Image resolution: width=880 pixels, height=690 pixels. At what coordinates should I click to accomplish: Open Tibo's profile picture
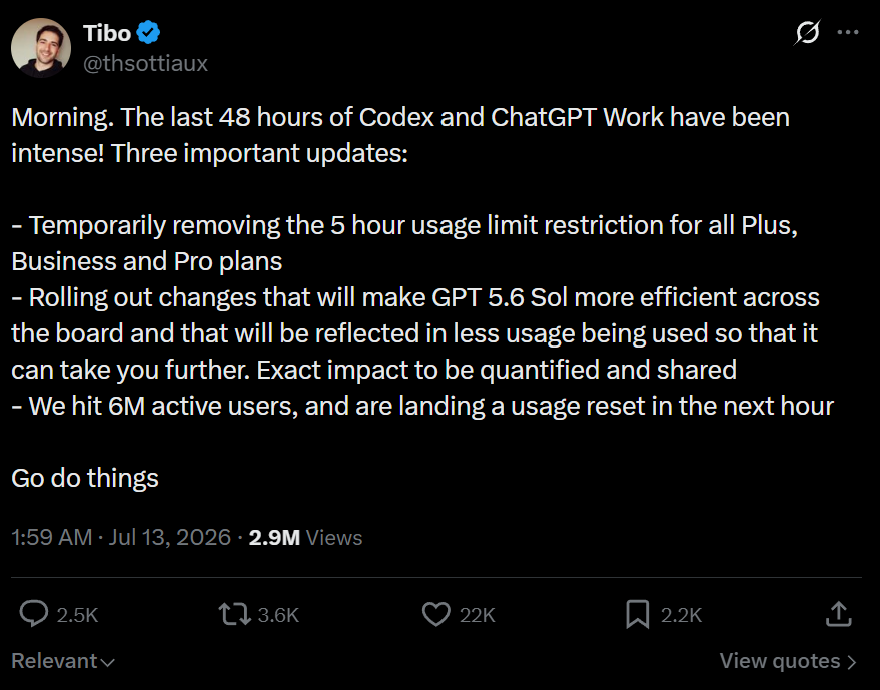[40, 48]
